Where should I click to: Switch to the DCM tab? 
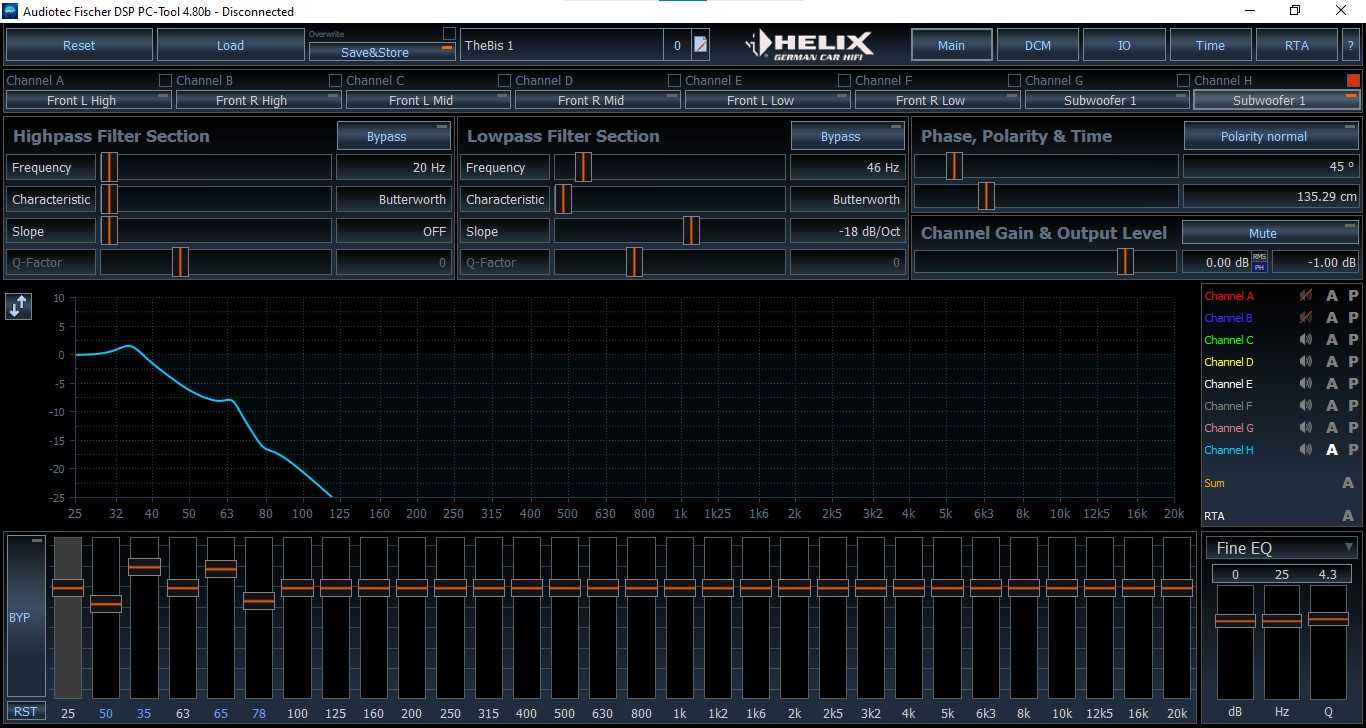pyautogui.click(x=1038, y=45)
